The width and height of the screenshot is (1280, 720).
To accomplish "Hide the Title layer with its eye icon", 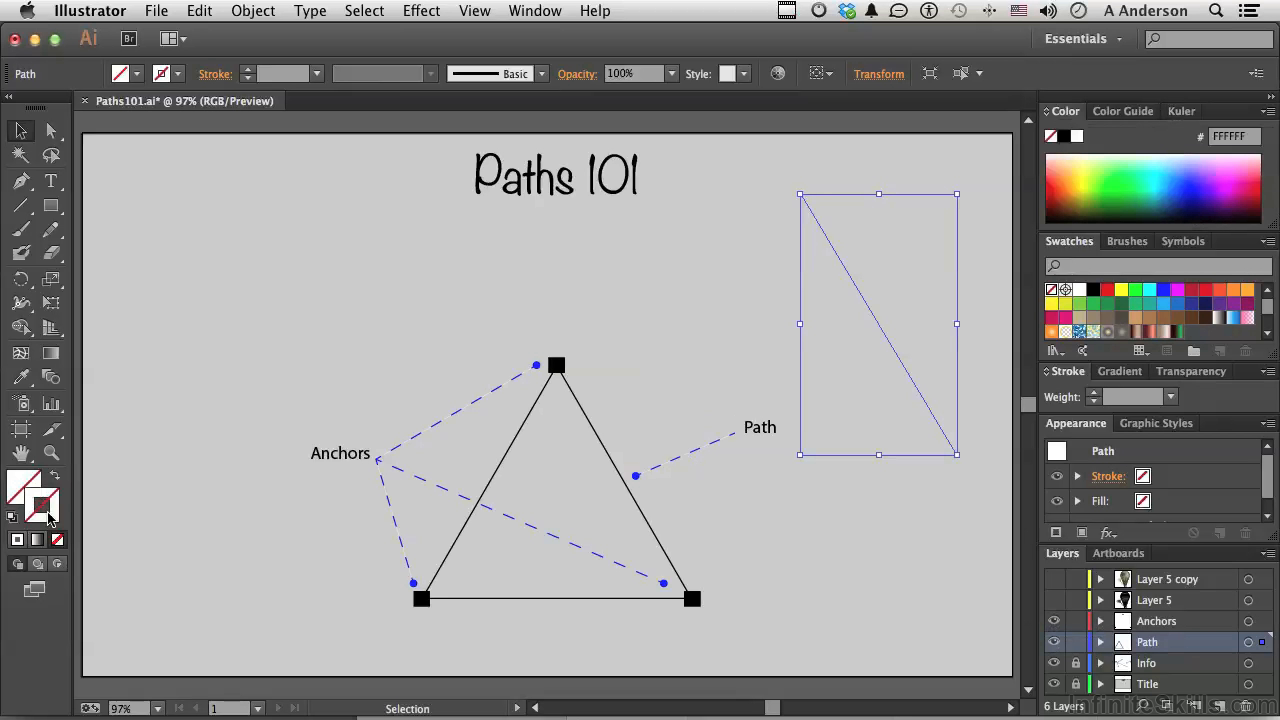I will point(1054,684).
